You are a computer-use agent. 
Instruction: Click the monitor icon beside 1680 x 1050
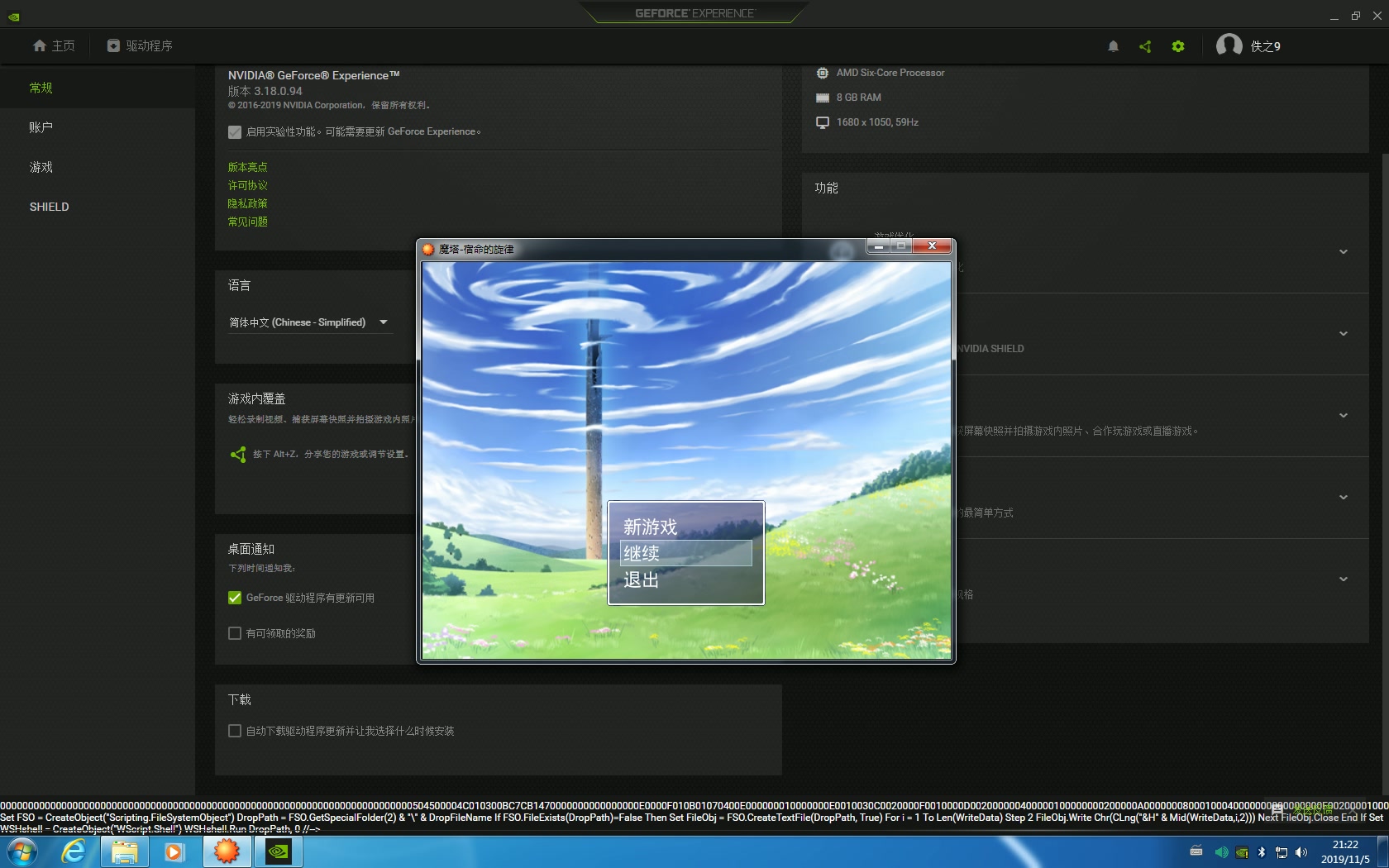click(823, 122)
